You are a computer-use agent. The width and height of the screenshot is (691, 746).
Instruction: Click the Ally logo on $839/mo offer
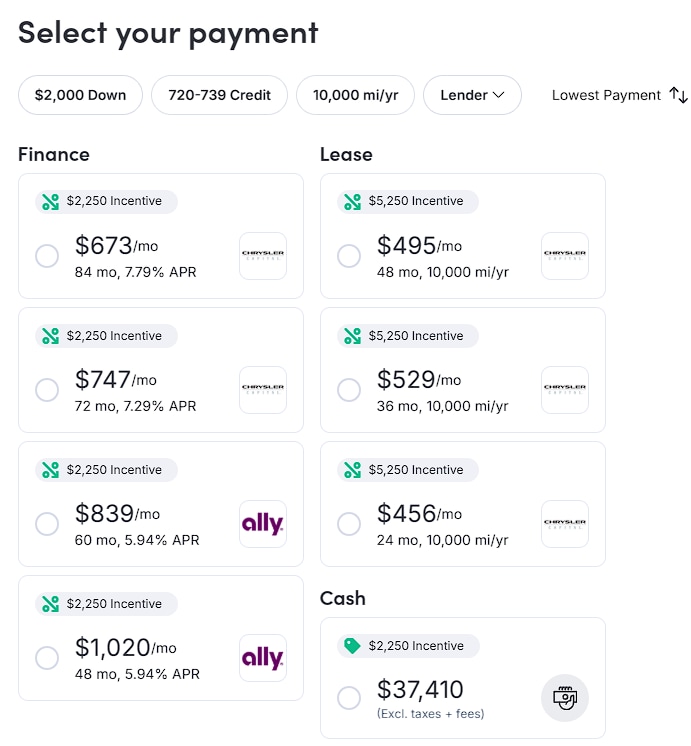(263, 524)
